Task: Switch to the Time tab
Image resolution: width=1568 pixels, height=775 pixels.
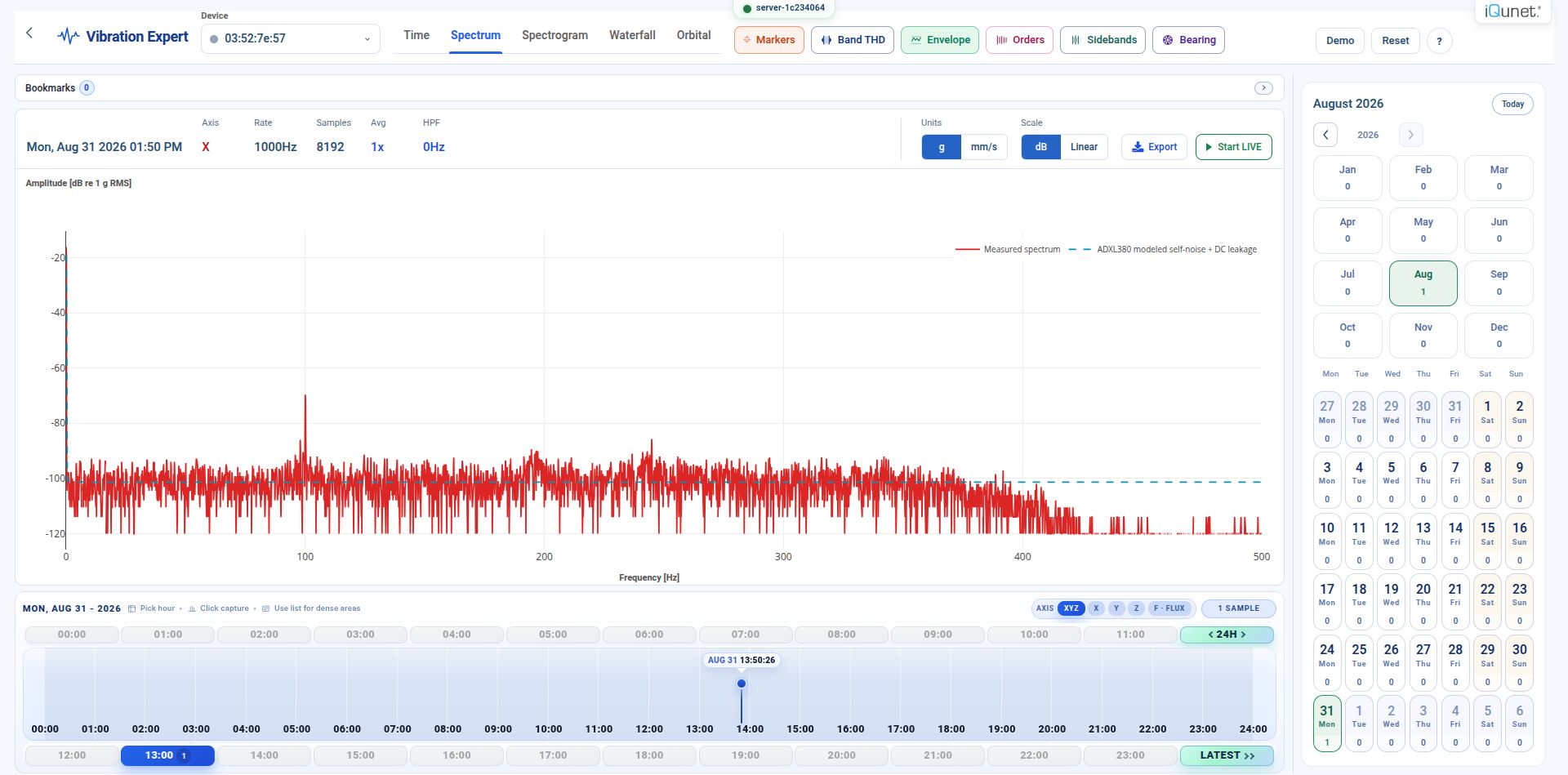Action: [416, 35]
